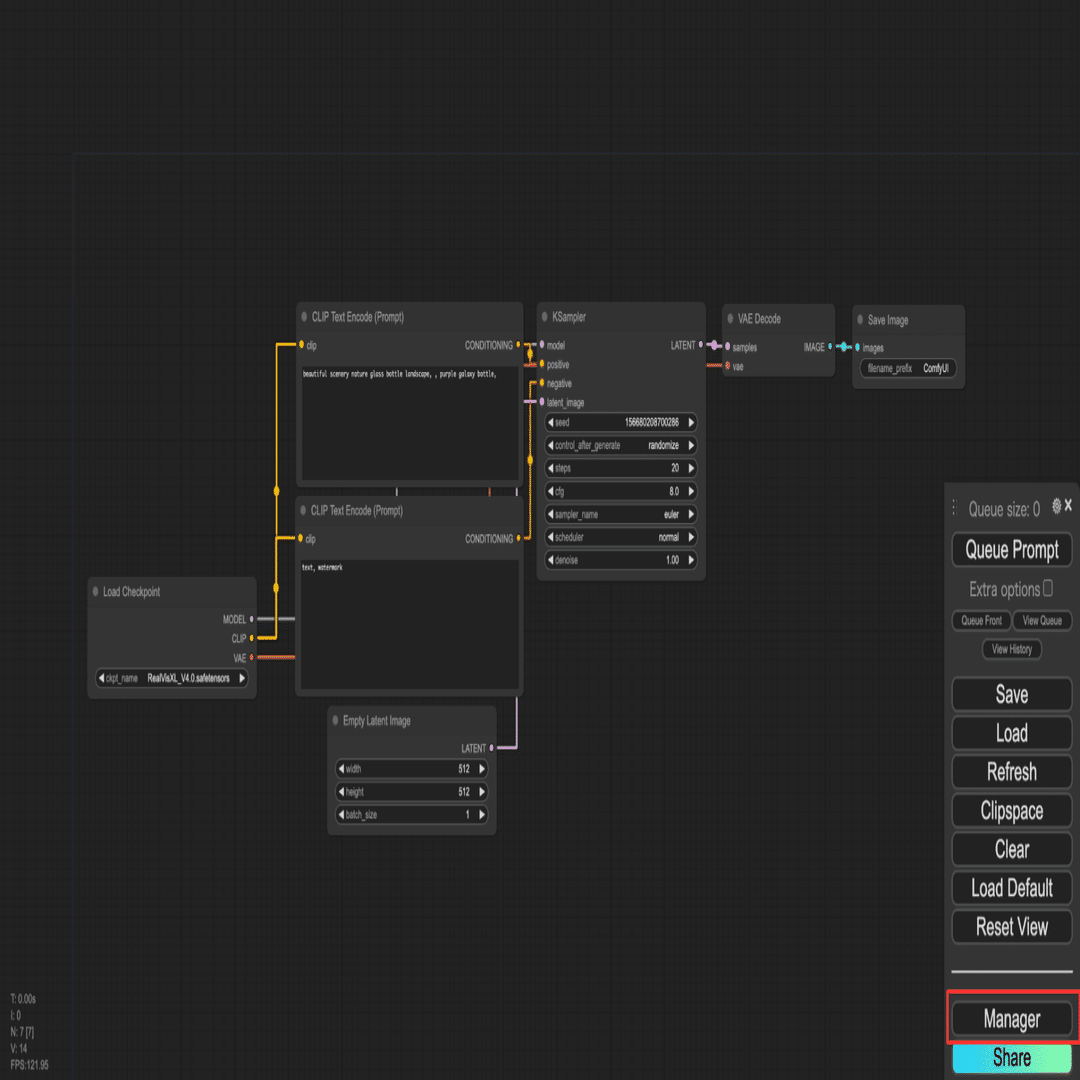The width and height of the screenshot is (1080, 1080).
Task: Increase the seed value with right arrow
Action: (x=691, y=422)
